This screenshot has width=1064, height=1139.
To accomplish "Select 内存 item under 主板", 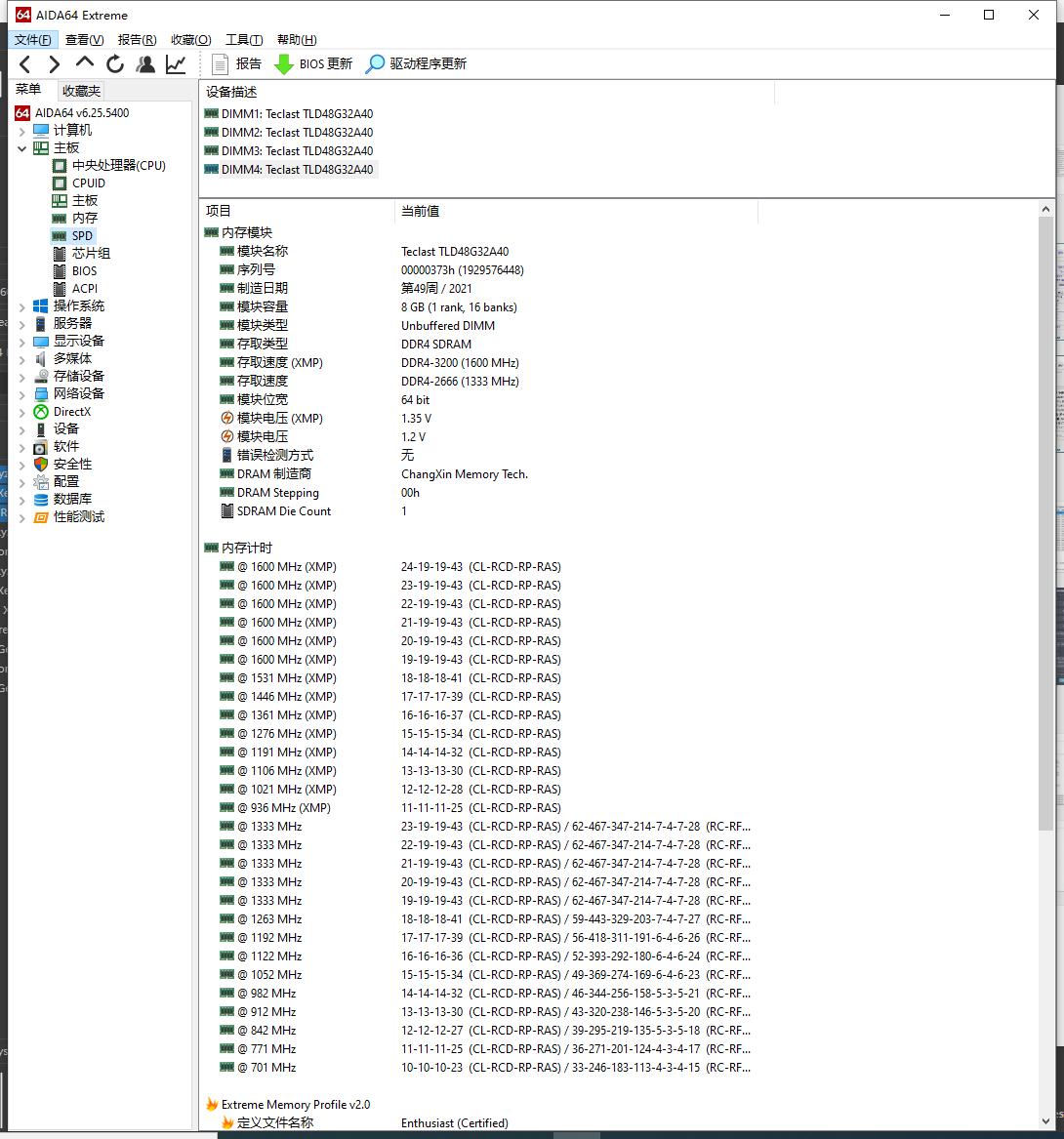I will pyautogui.click(x=75, y=218).
